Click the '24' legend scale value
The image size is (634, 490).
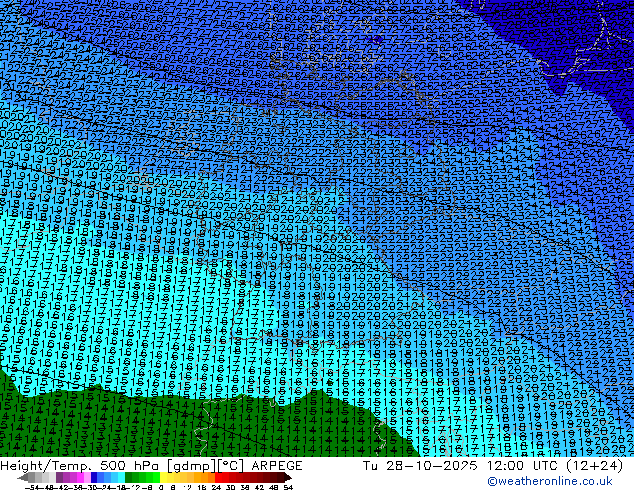(216, 488)
